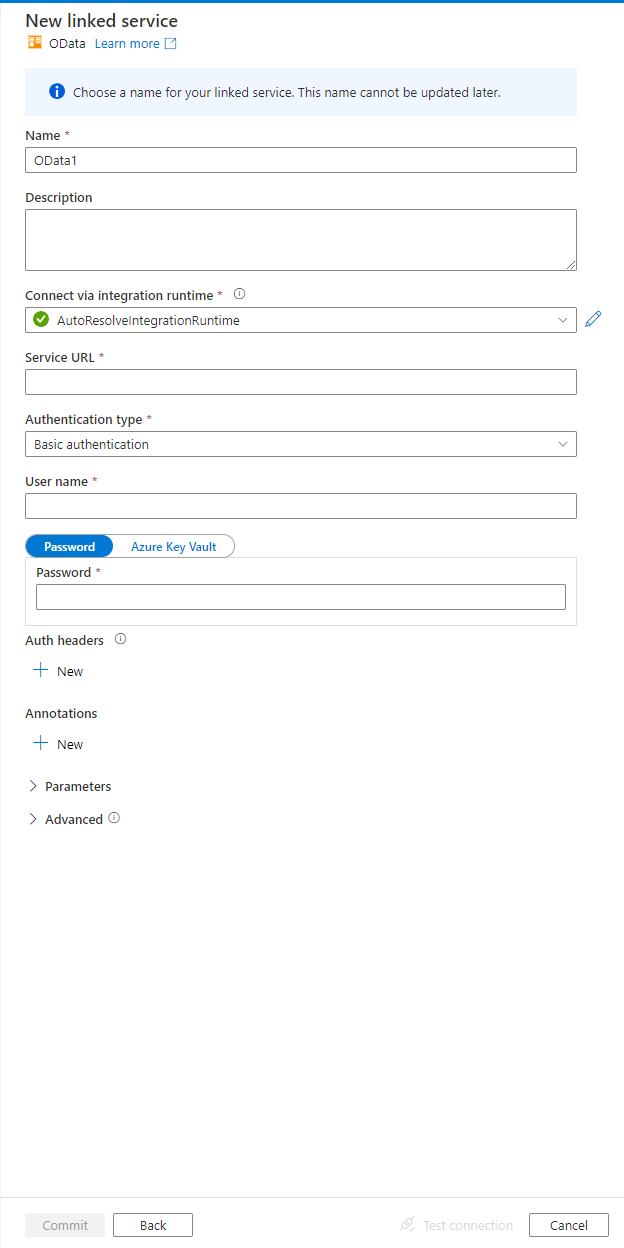624x1248 pixels.
Task: Click the info icon in the blue banner
Action: [x=55, y=91]
